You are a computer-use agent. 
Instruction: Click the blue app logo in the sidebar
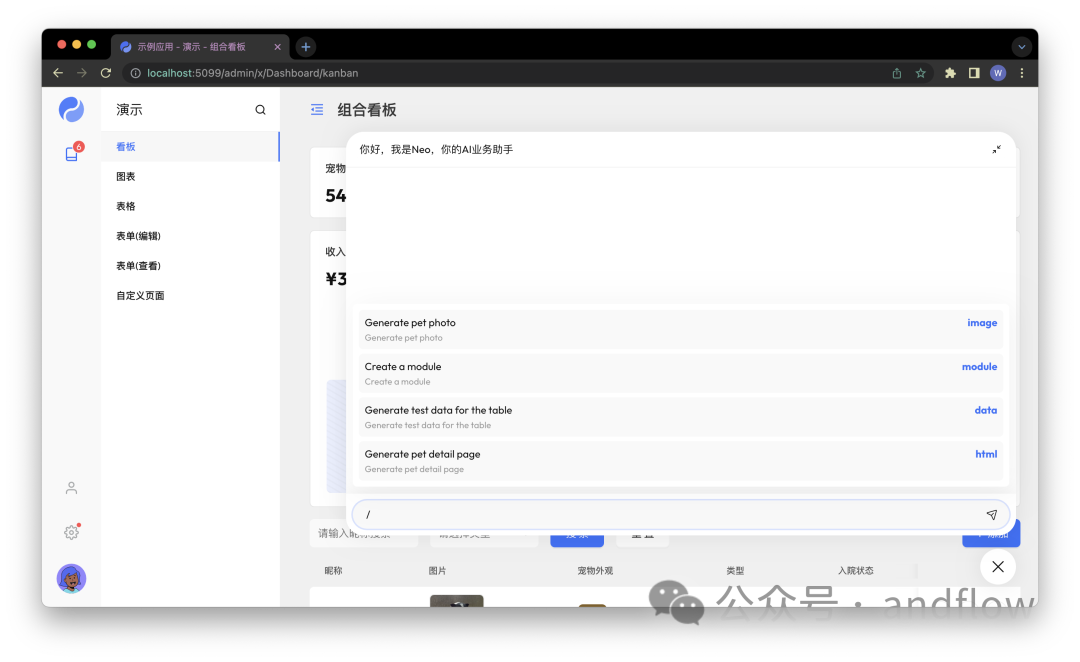(71, 109)
